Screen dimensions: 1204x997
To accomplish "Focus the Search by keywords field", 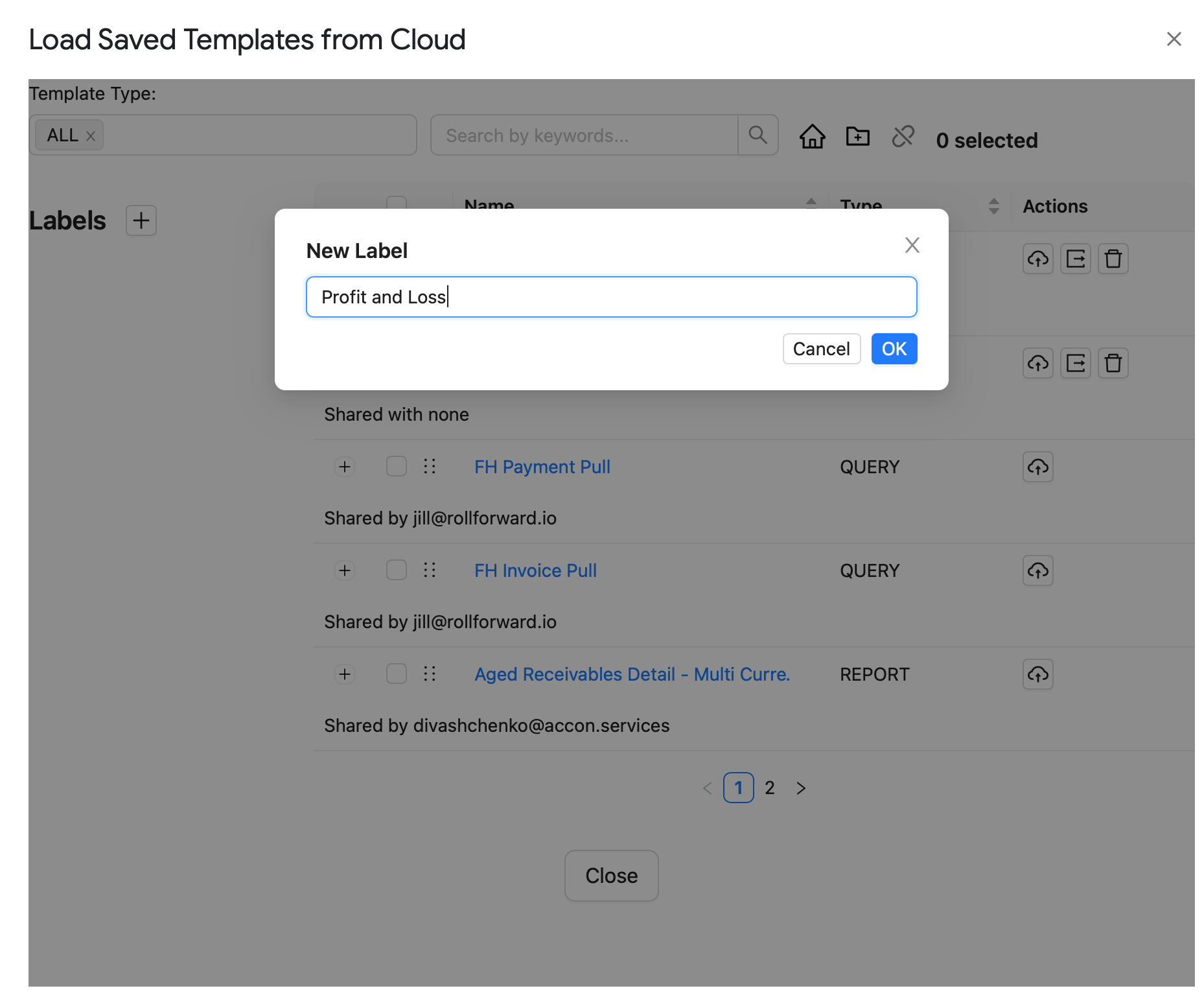I will 584,135.
